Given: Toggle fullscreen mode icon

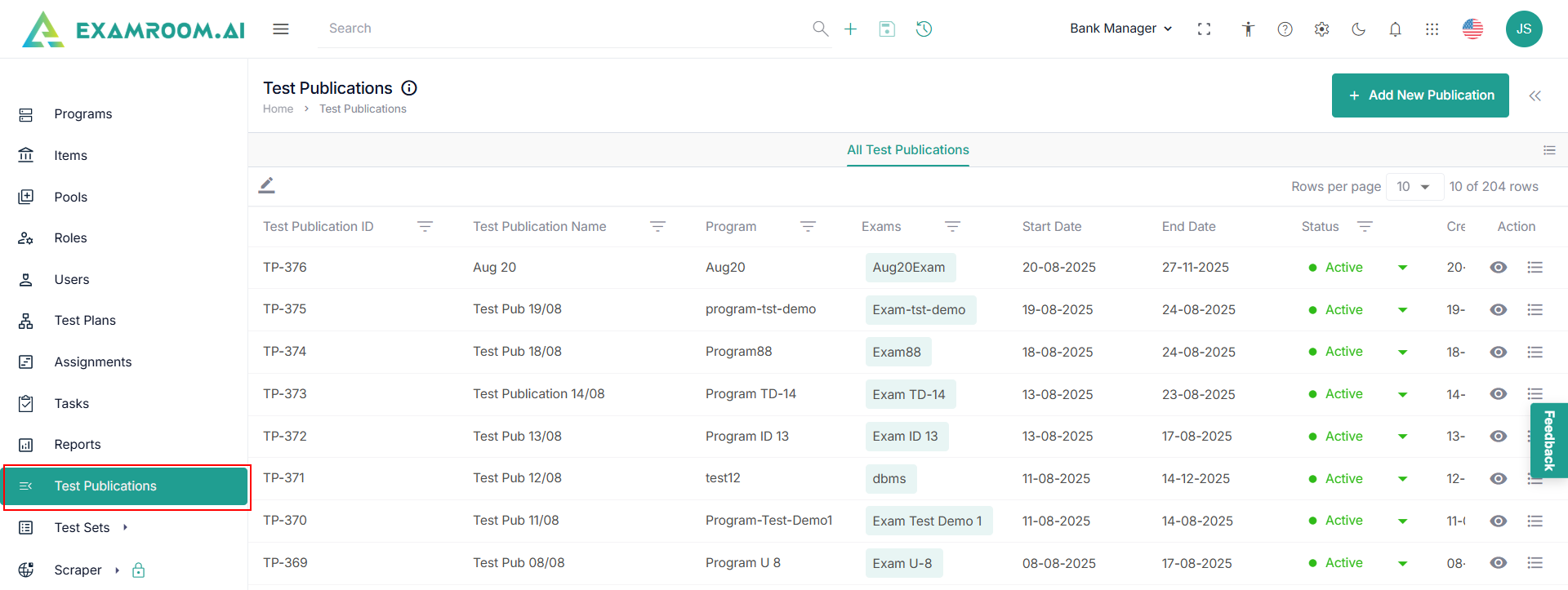Looking at the screenshot, I should [x=1204, y=29].
